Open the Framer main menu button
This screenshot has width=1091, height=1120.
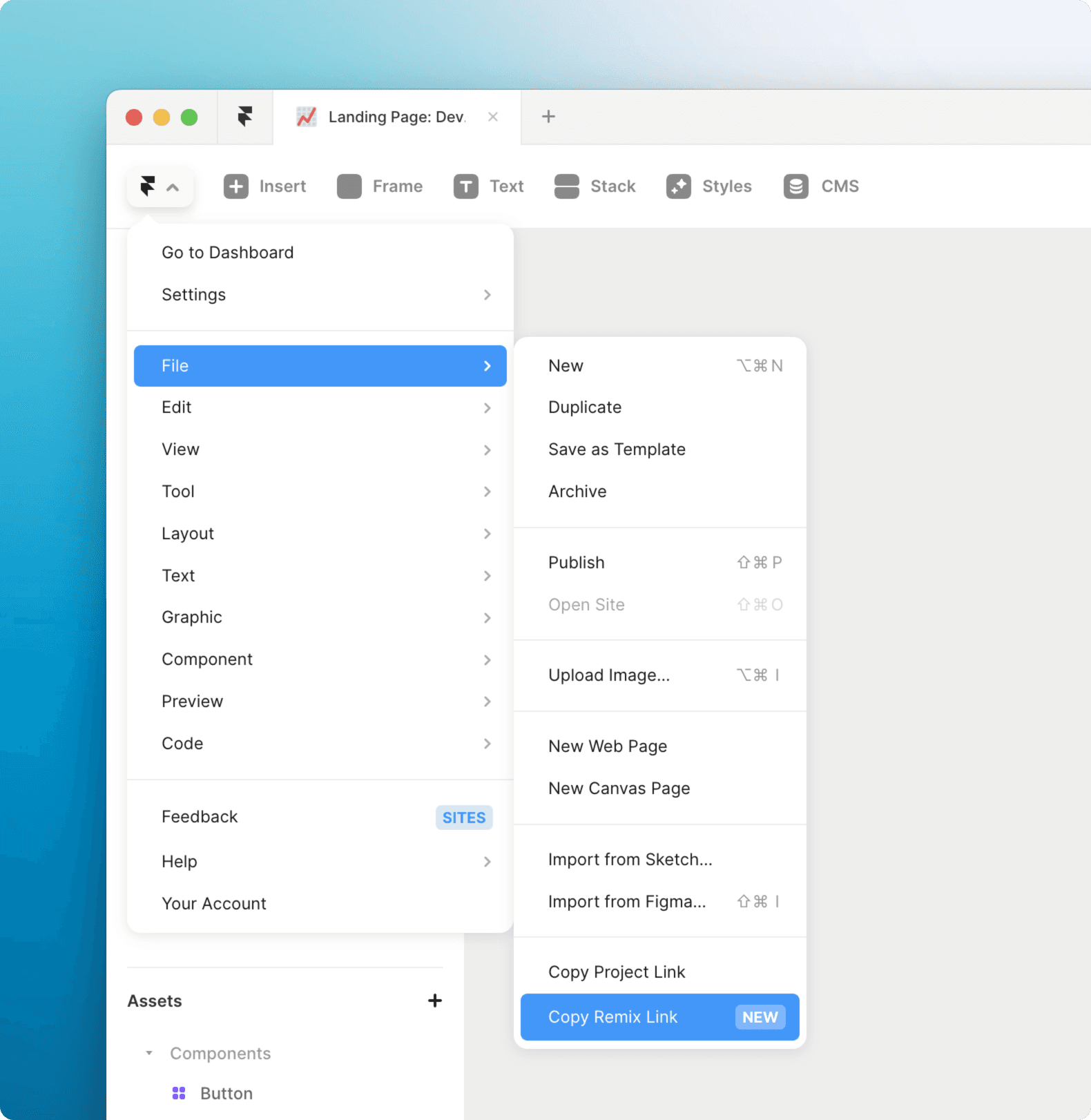160,186
